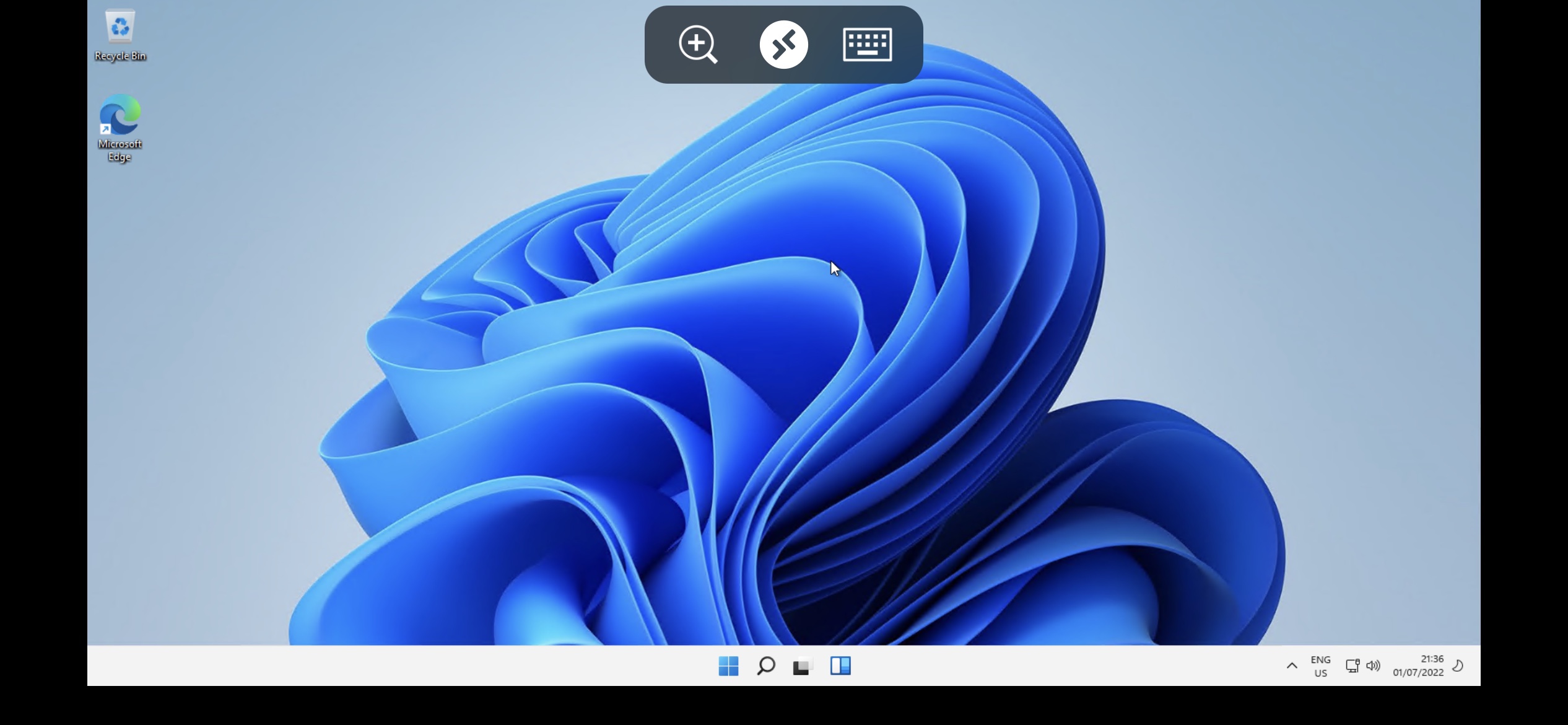Open the ENG US language switcher
The image size is (1568, 725).
click(1320, 666)
